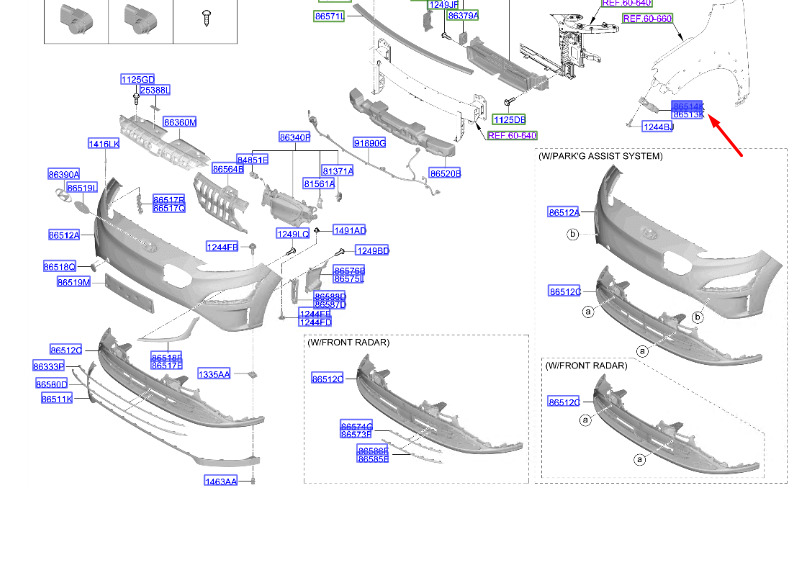Click part label 86340F

pyautogui.click(x=294, y=137)
